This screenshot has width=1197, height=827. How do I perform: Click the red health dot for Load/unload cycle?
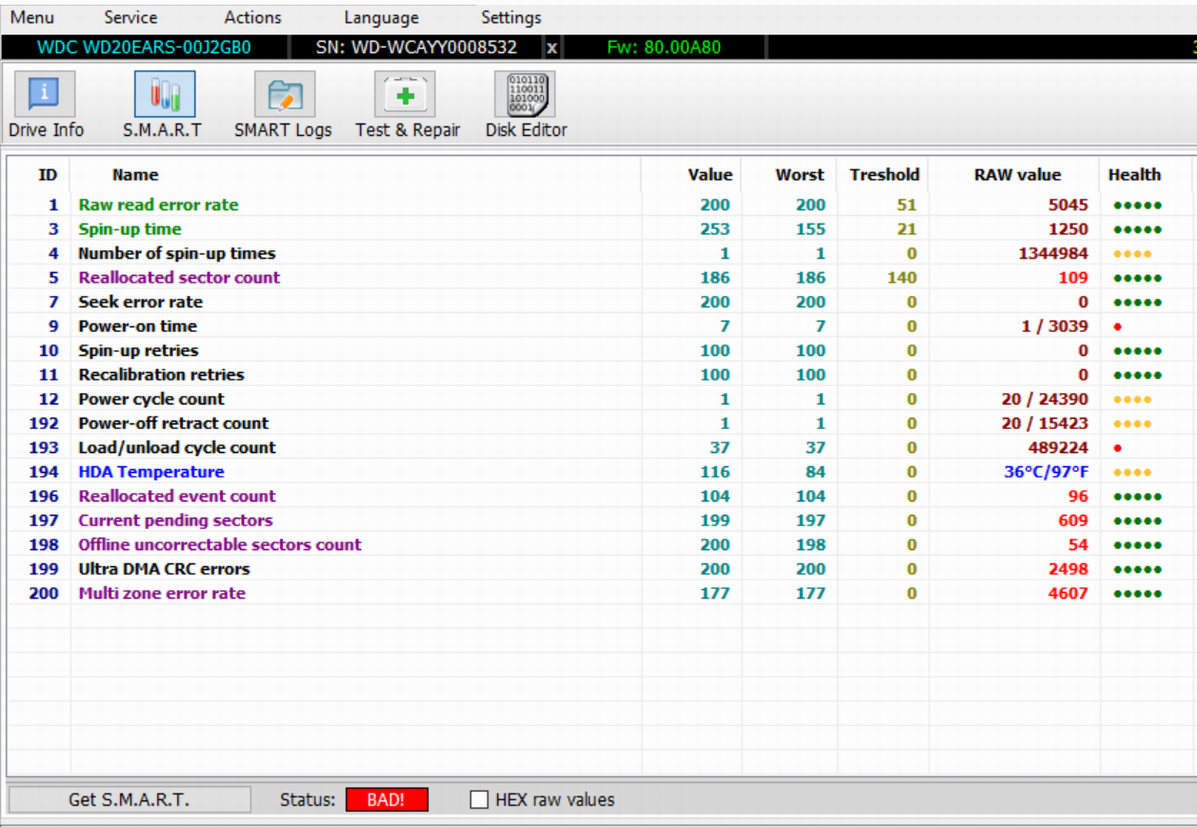pos(1118,448)
